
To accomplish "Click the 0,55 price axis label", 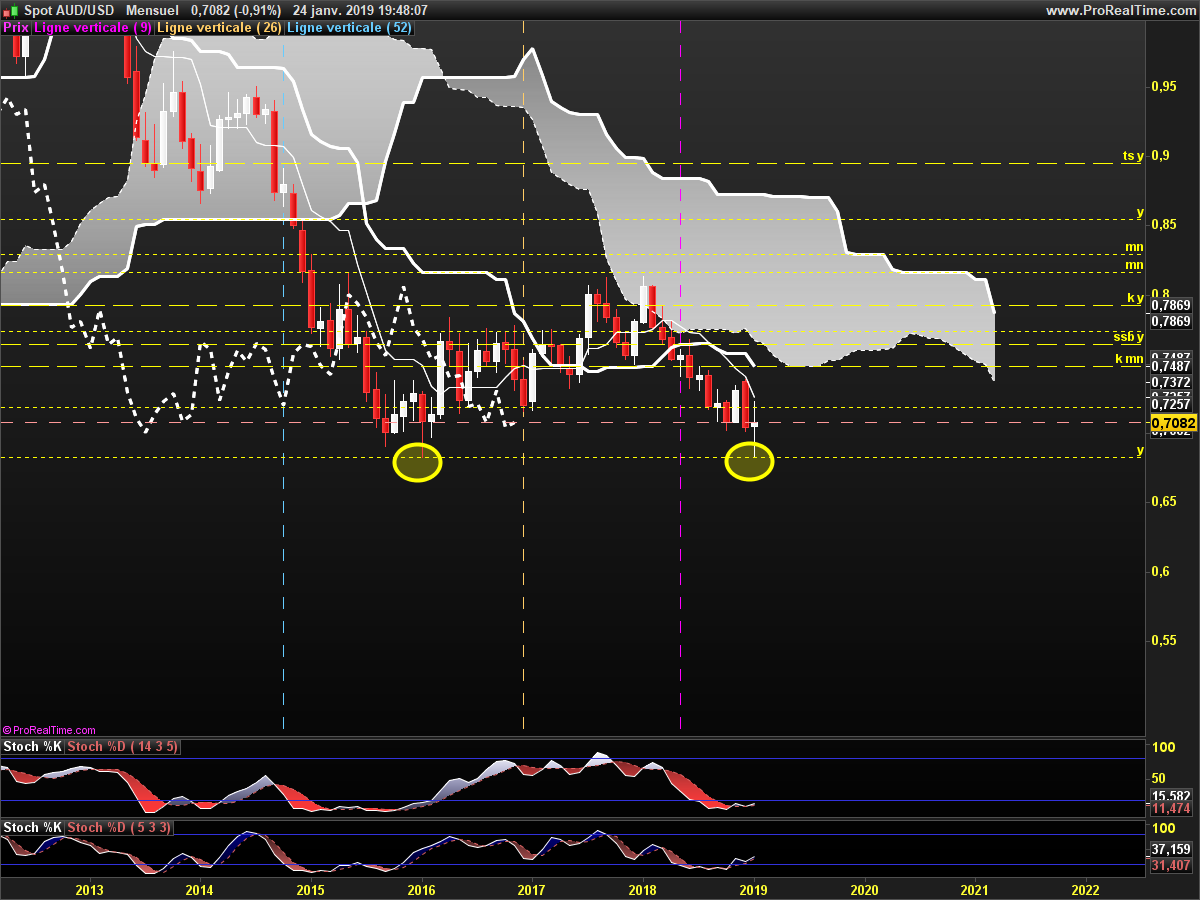I will [x=1164, y=640].
